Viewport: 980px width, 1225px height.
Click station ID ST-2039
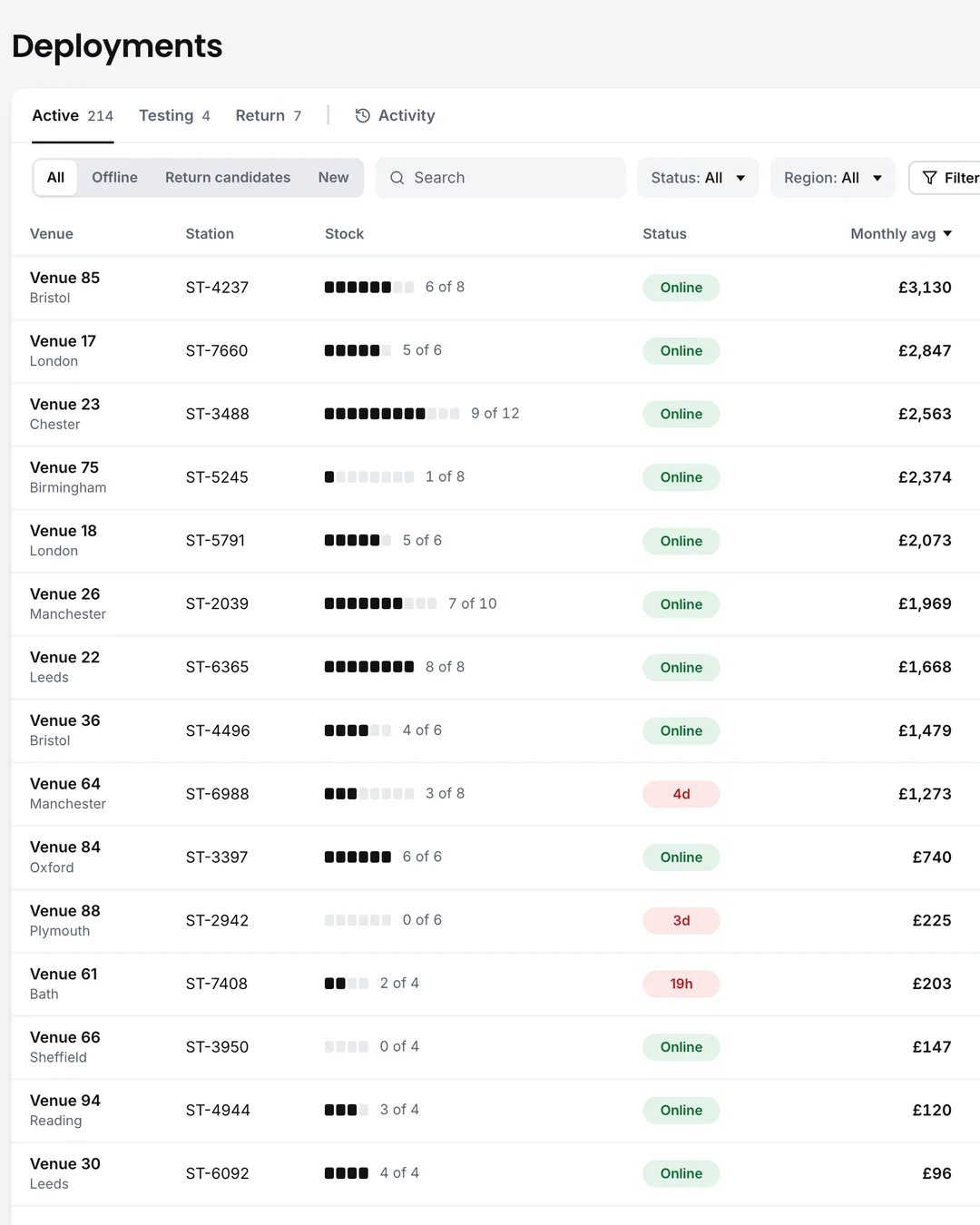point(217,604)
